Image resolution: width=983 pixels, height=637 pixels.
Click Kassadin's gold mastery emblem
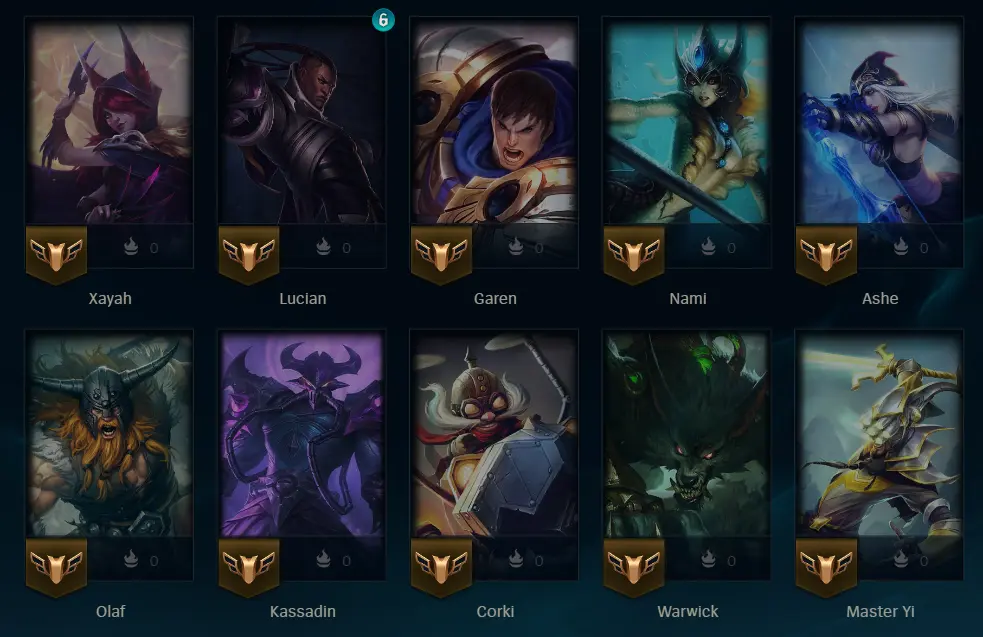249,567
